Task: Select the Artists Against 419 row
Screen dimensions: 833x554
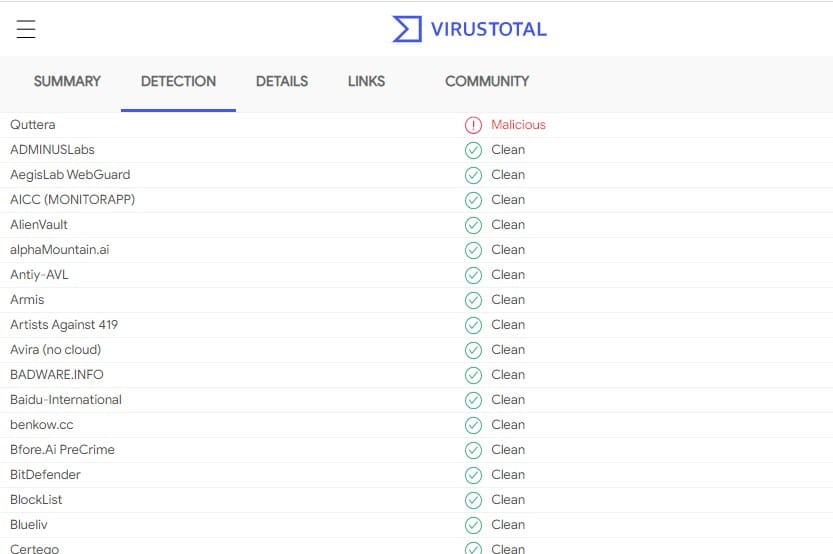Action: [x=64, y=325]
